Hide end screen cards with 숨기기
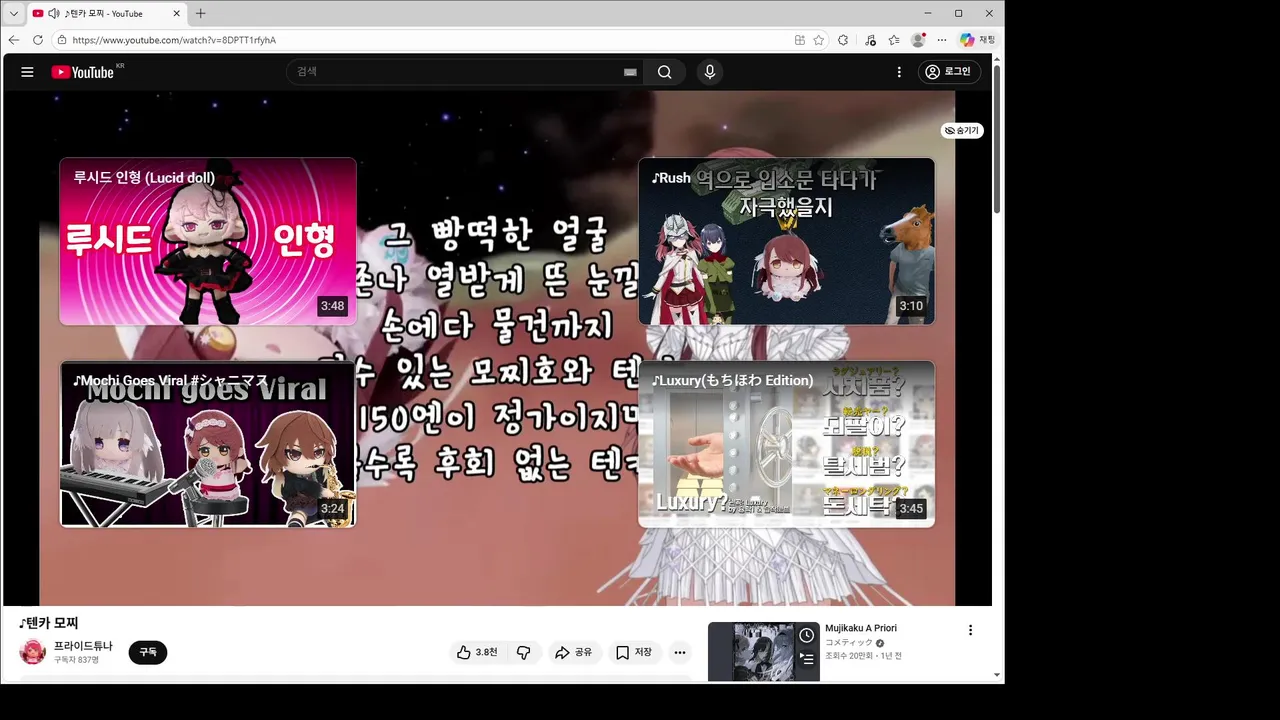 point(962,131)
